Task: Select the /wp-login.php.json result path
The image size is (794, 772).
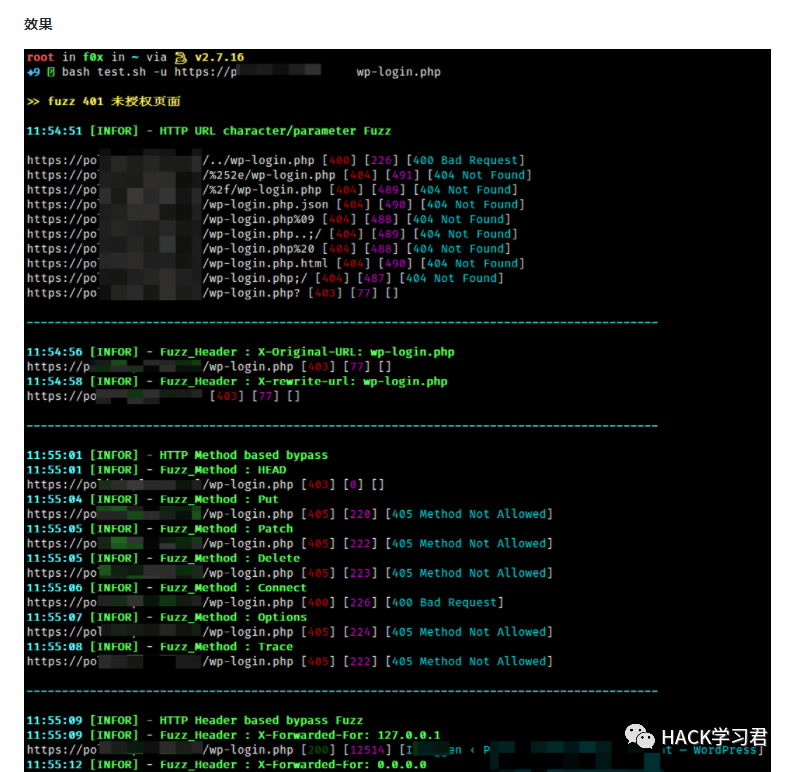Action: coord(266,204)
